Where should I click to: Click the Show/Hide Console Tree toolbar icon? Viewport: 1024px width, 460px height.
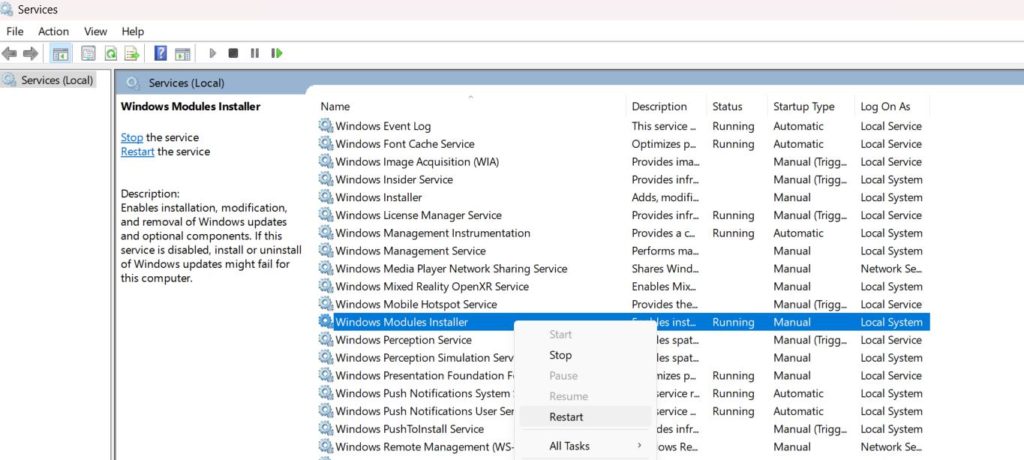60,53
